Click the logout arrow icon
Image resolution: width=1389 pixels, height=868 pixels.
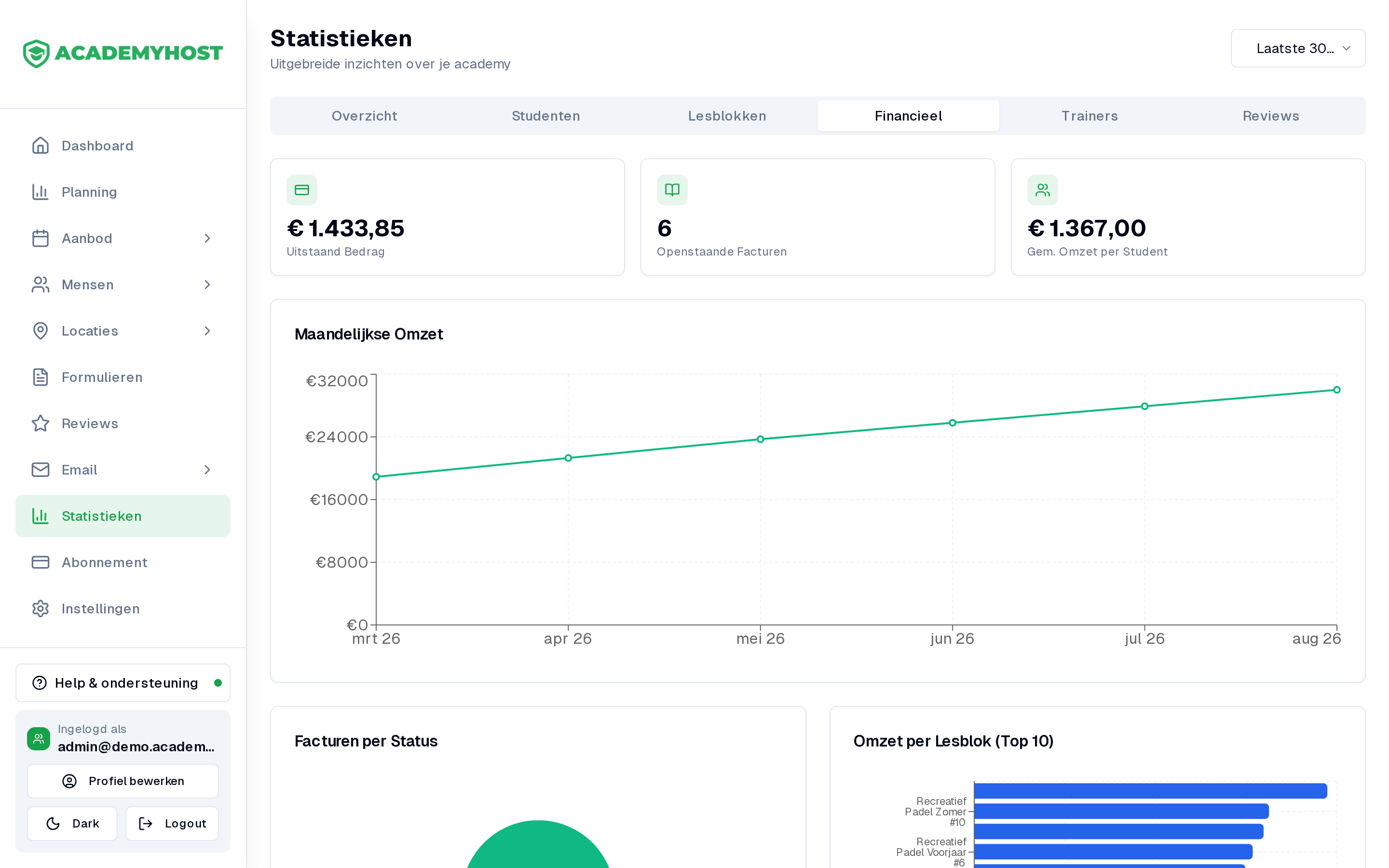(146, 824)
